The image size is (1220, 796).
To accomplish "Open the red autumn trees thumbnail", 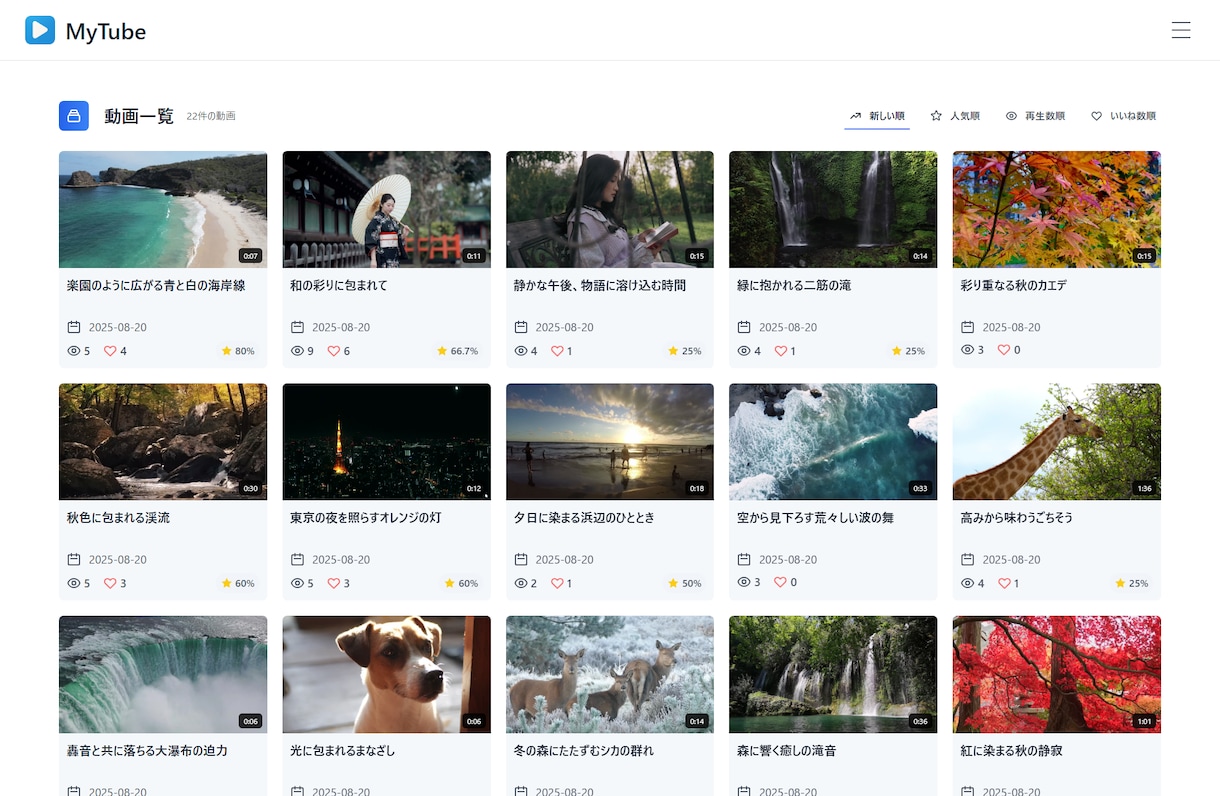I will click(x=1057, y=674).
